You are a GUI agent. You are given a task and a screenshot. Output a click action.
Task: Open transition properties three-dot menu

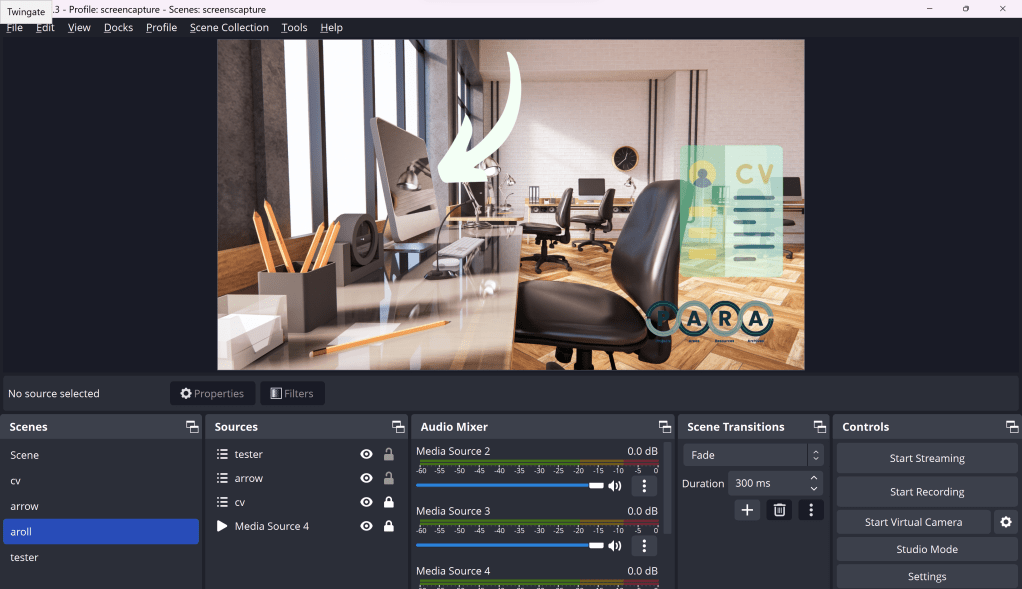pos(811,510)
